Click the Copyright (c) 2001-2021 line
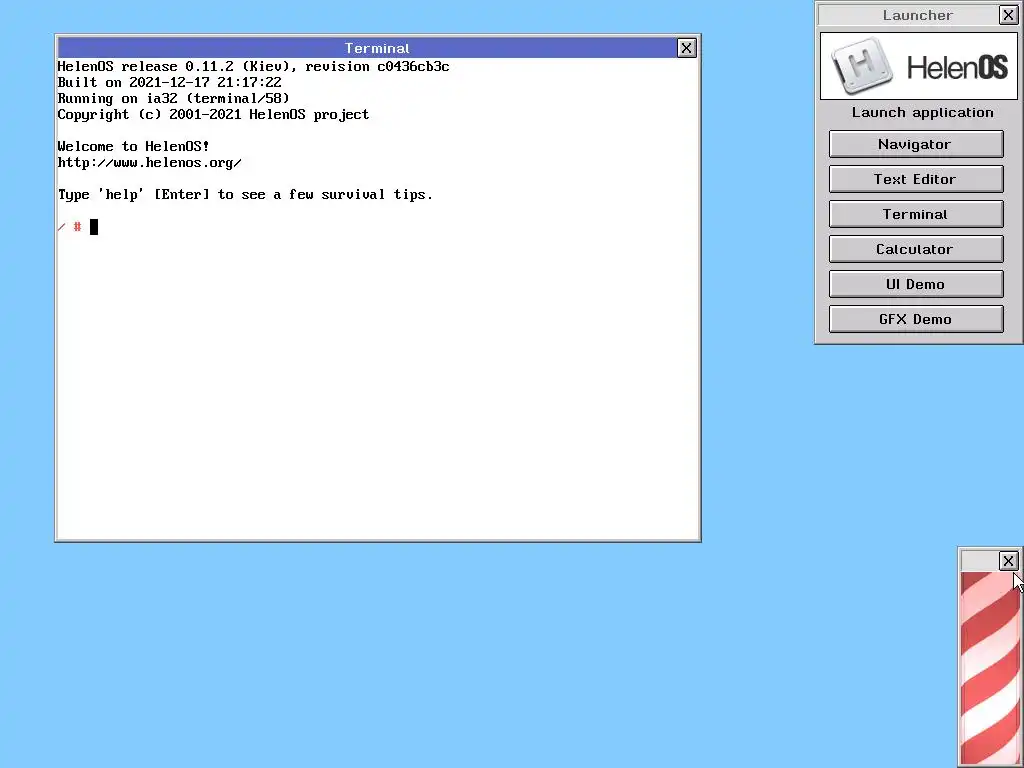 tap(214, 115)
